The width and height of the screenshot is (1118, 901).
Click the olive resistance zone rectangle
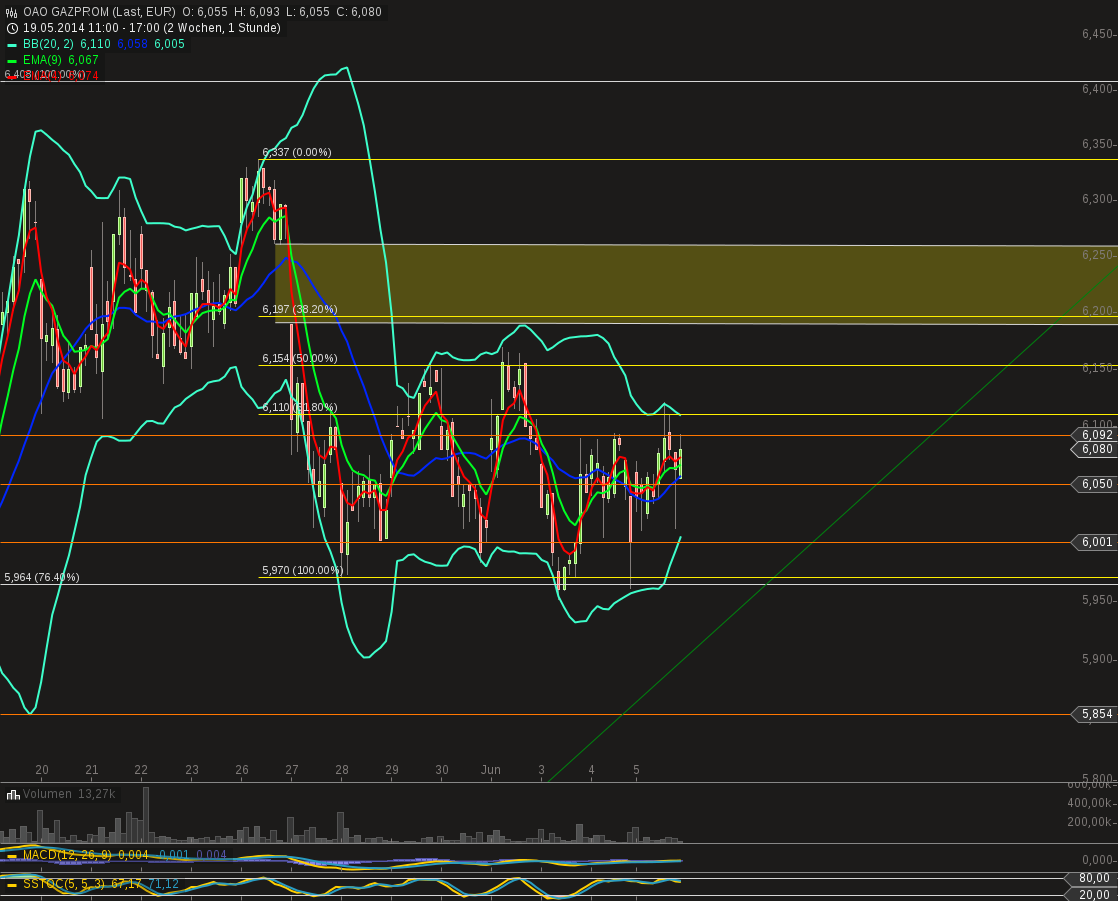click(x=696, y=284)
